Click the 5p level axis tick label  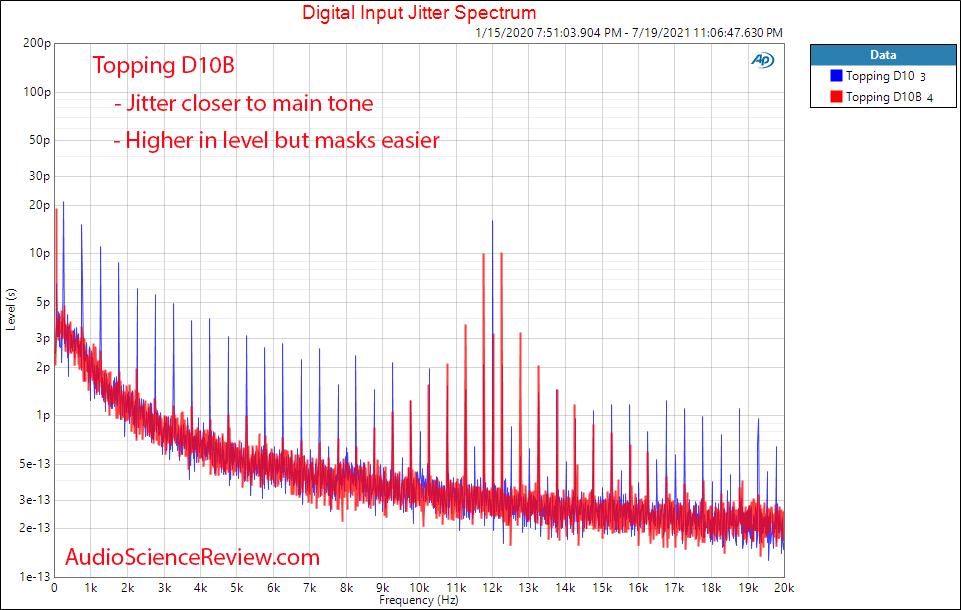click(x=43, y=302)
